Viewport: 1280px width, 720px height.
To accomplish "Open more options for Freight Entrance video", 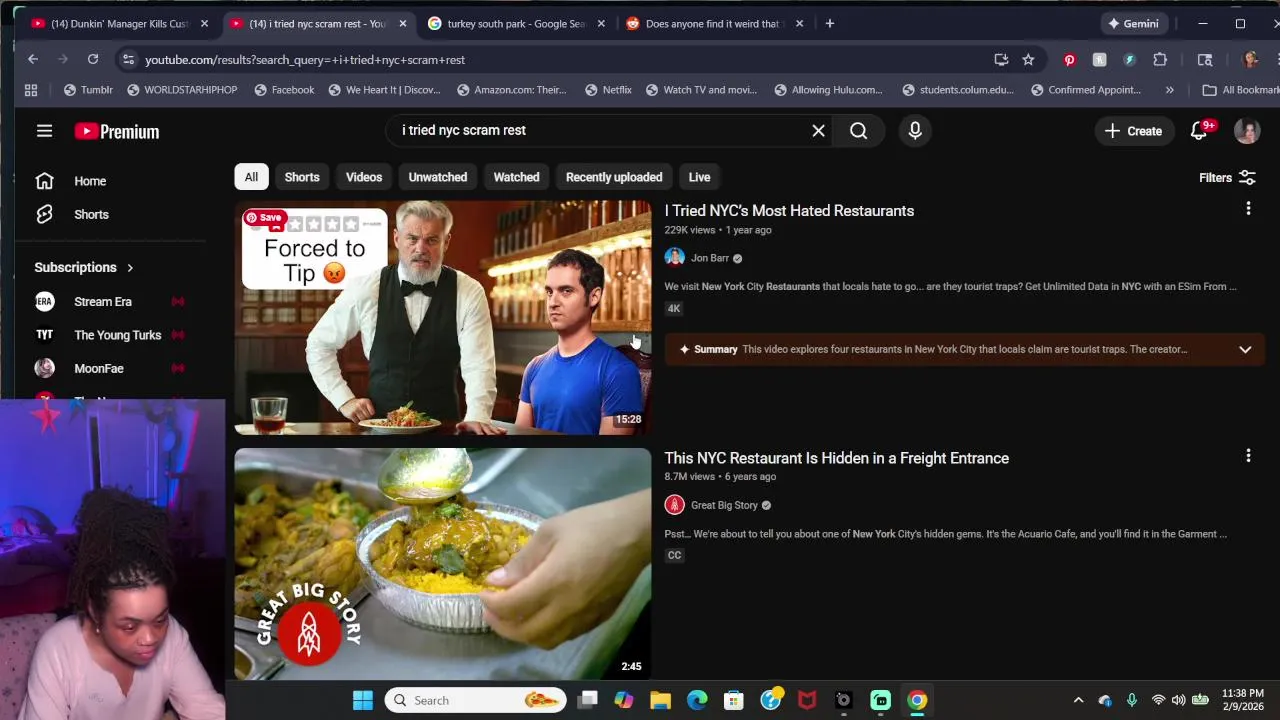I will point(1248,456).
